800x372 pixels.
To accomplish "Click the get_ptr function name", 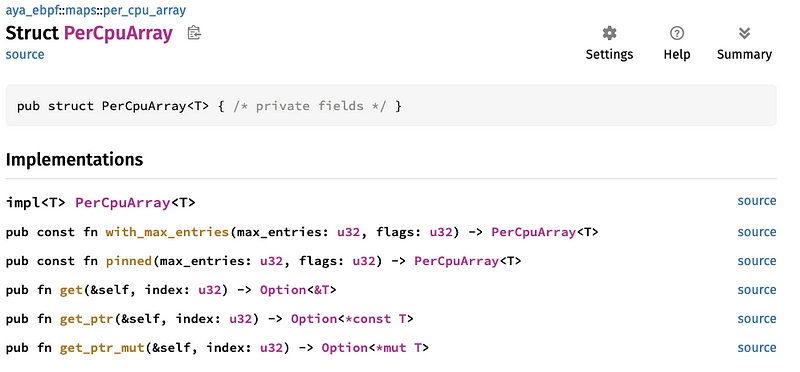I will [x=86, y=319].
